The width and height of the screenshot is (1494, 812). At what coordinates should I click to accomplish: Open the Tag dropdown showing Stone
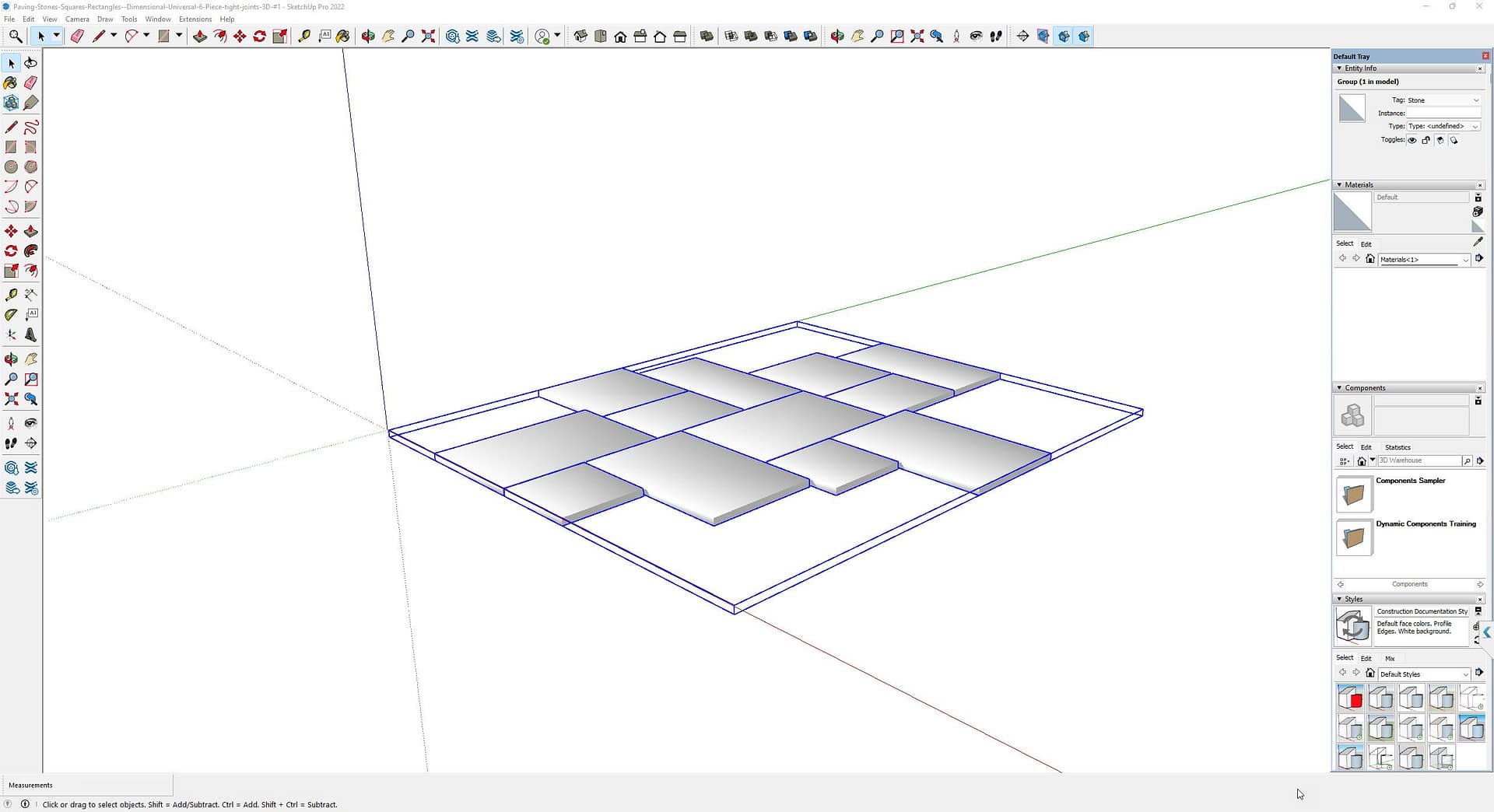(x=1443, y=100)
